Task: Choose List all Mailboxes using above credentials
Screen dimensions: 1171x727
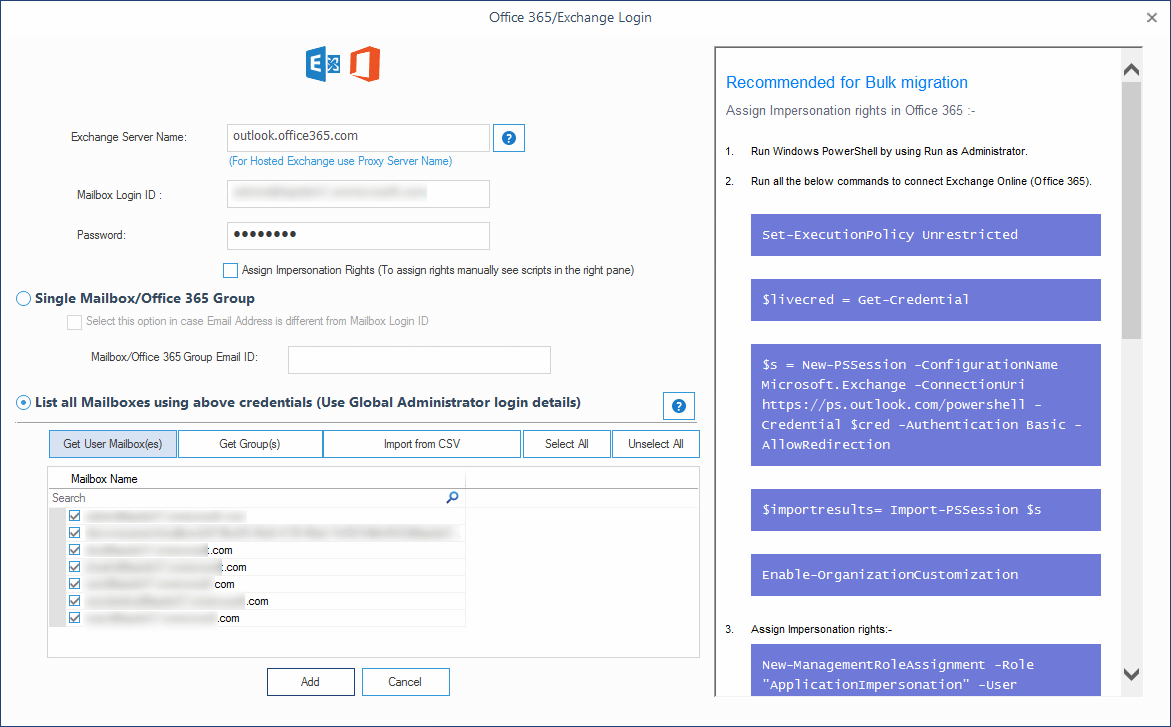Action: tap(23, 403)
